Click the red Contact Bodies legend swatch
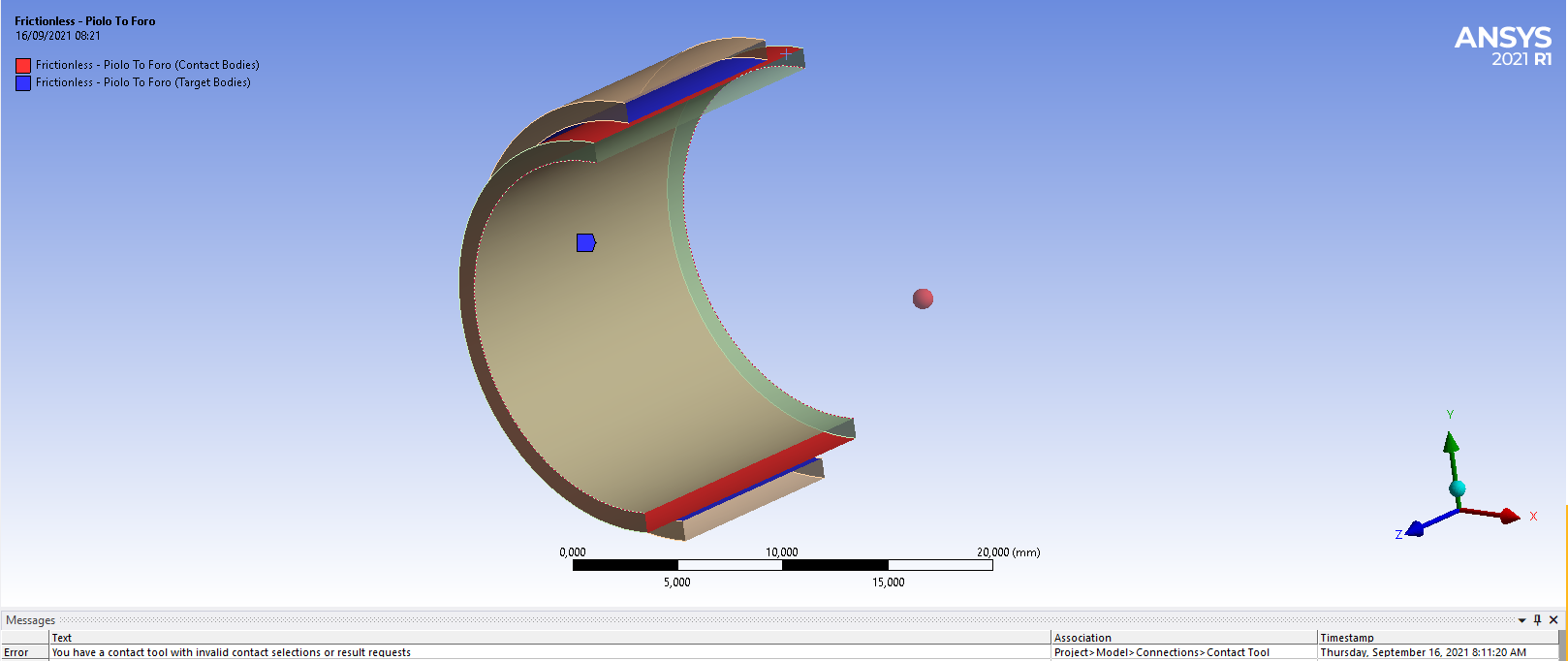1568x661 pixels. click(23, 66)
